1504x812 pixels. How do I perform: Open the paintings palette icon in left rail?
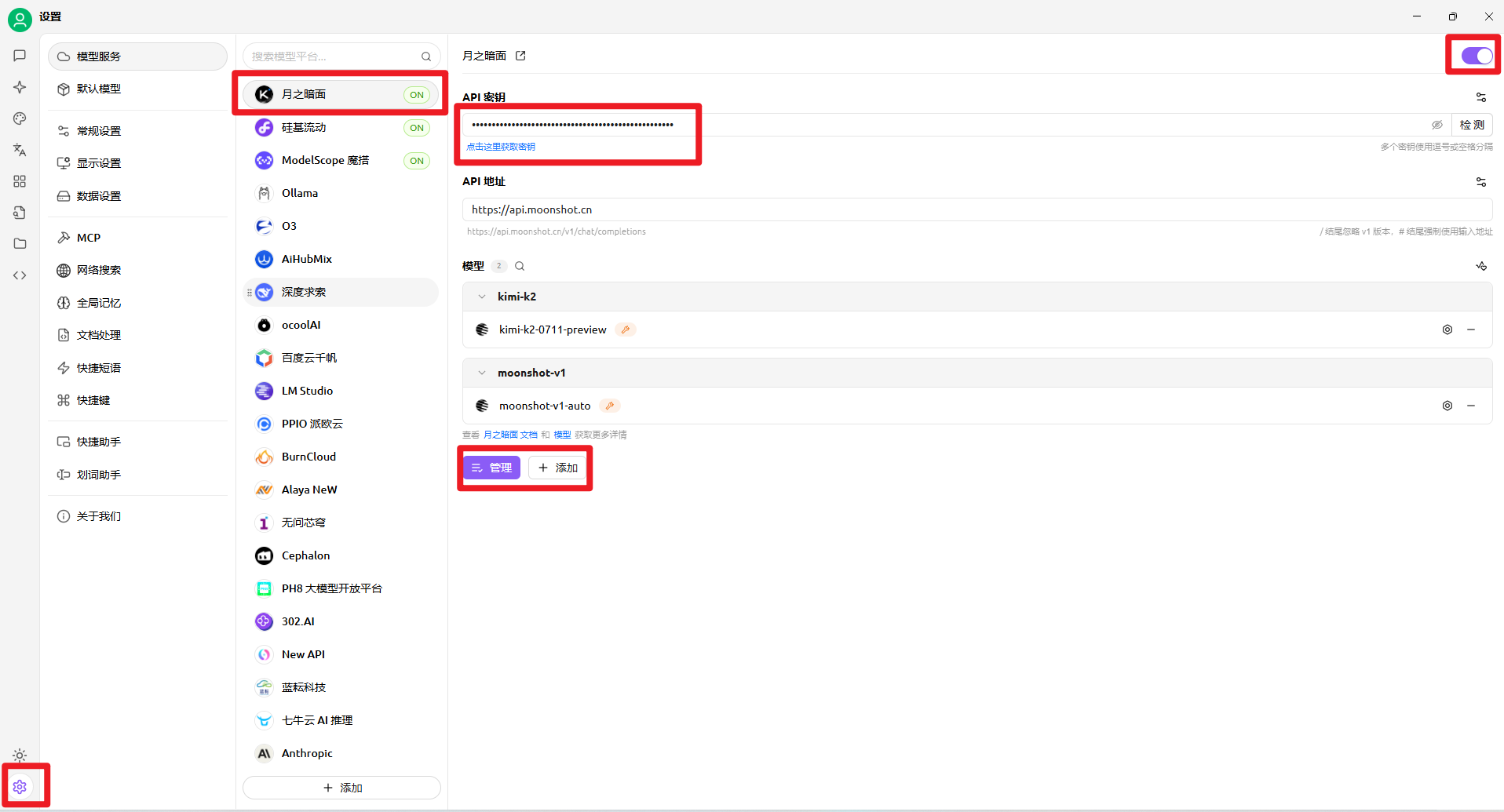[x=20, y=118]
